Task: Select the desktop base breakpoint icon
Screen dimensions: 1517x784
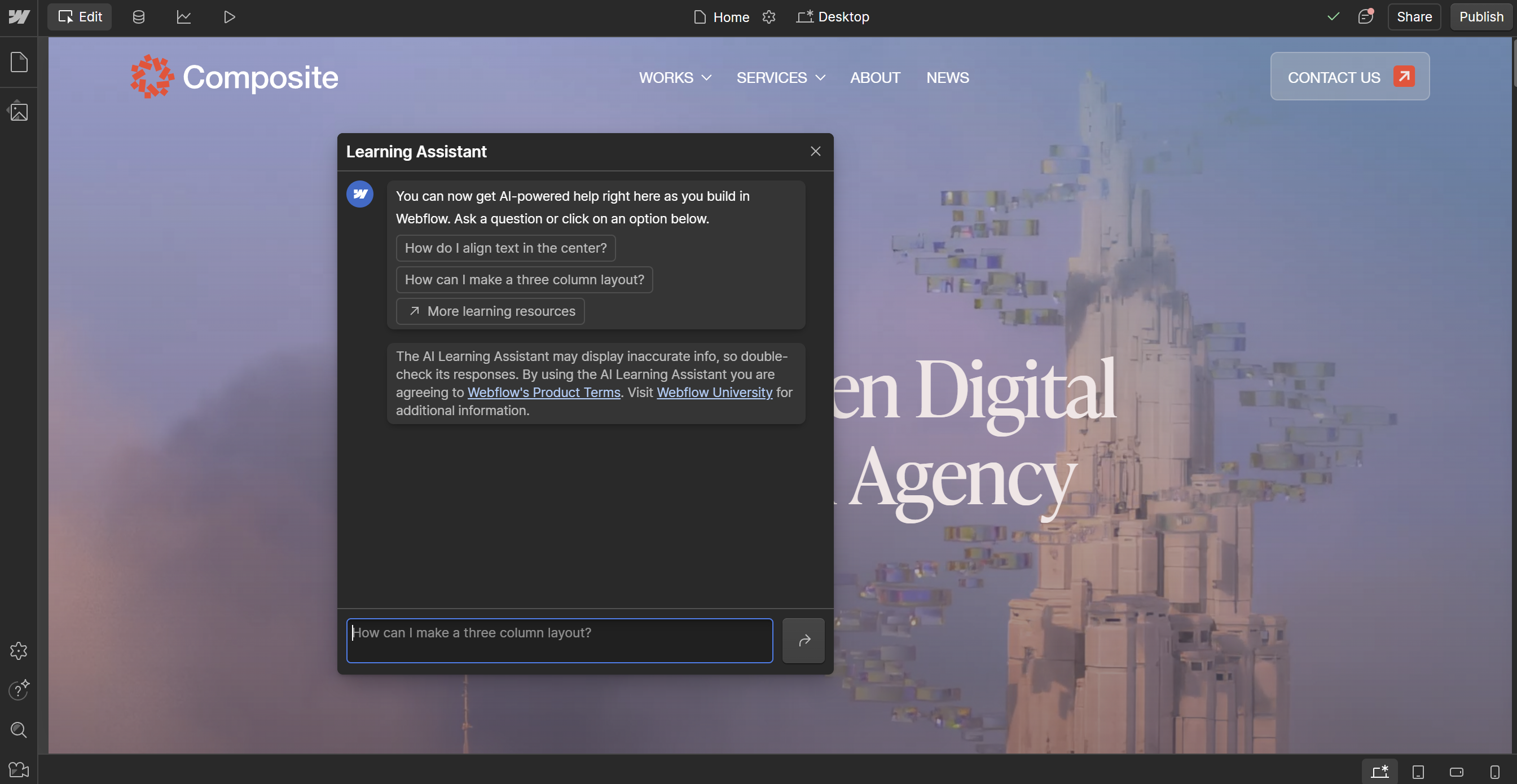Action: (1379, 771)
